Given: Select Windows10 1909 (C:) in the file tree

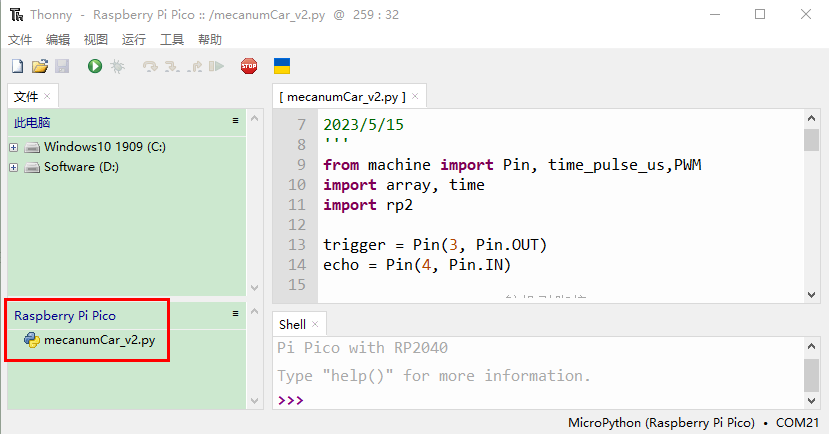Looking at the screenshot, I should tap(105, 146).
